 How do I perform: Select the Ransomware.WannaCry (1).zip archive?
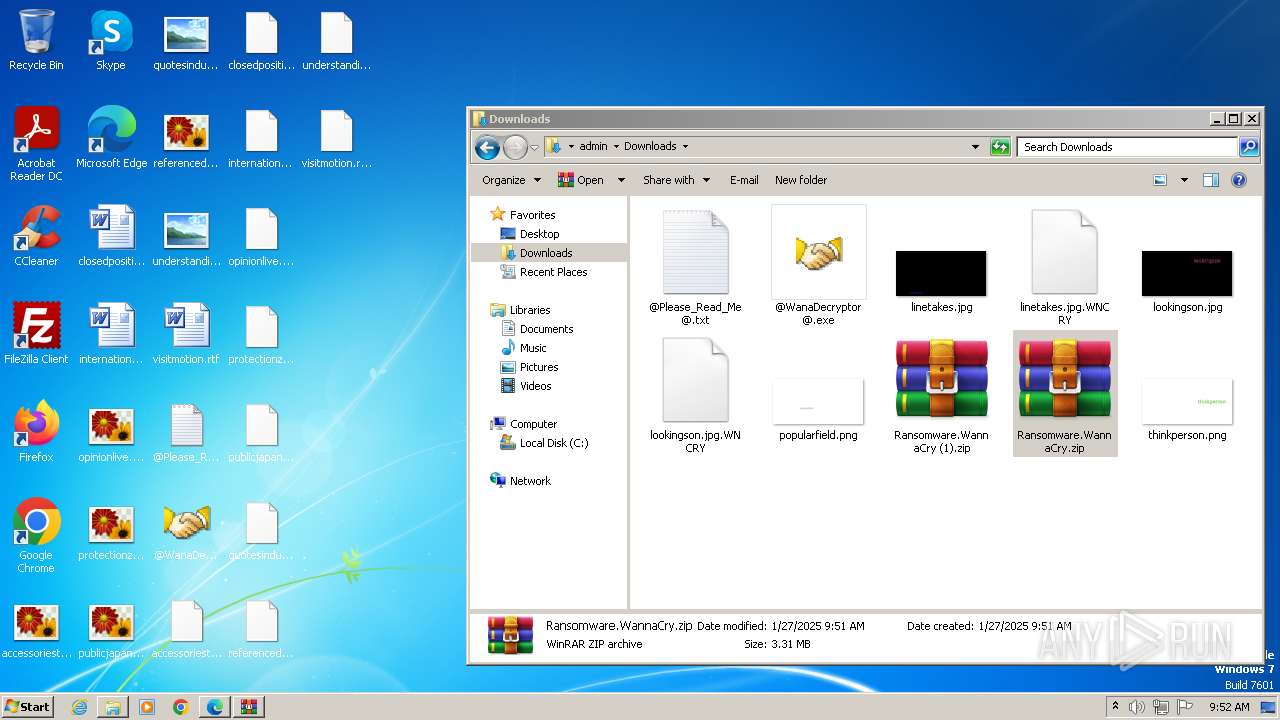(941, 395)
